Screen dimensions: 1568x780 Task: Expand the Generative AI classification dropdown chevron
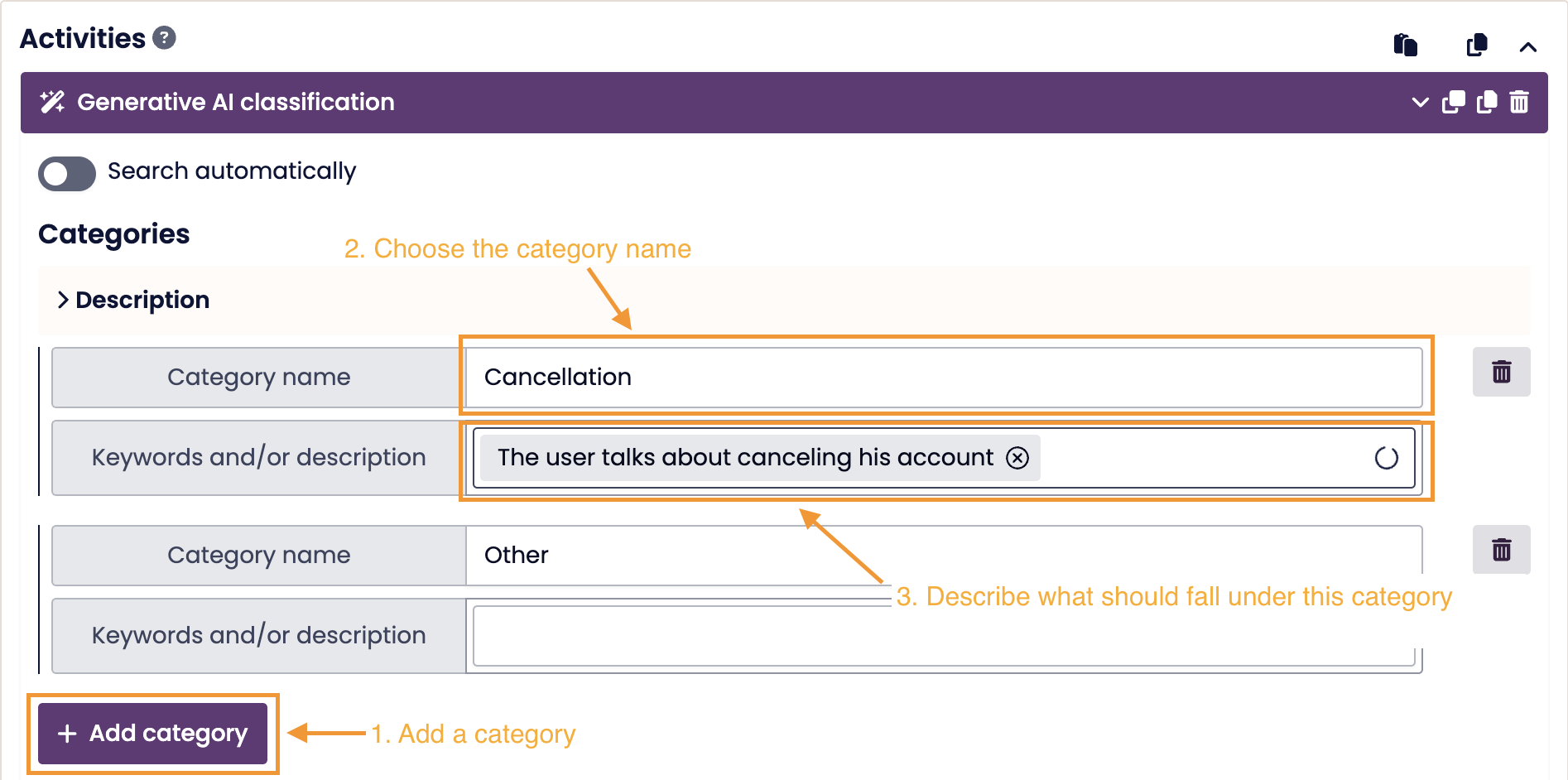coord(1420,103)
